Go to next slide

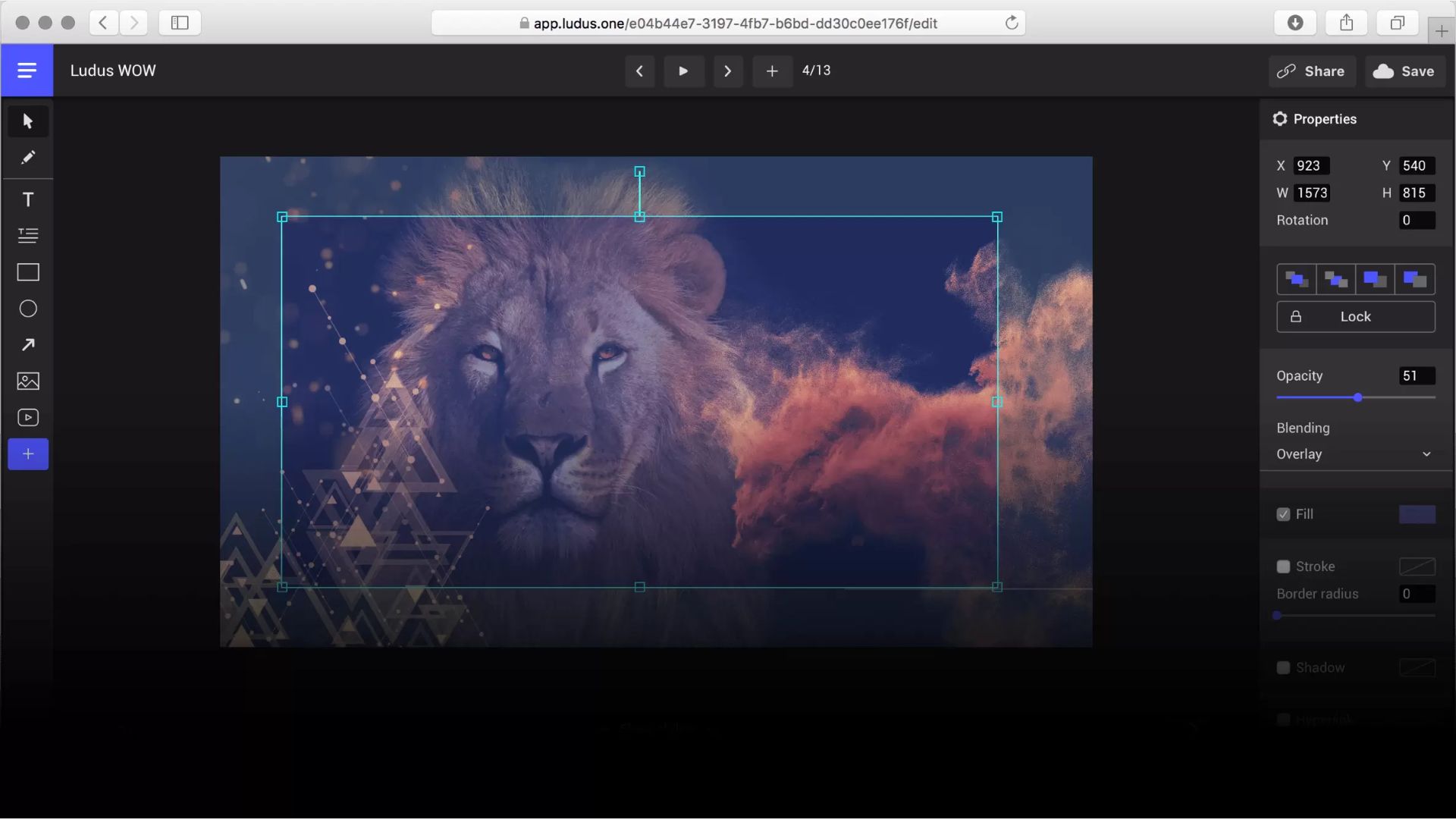pyautogui.click(x=728, y=71)
